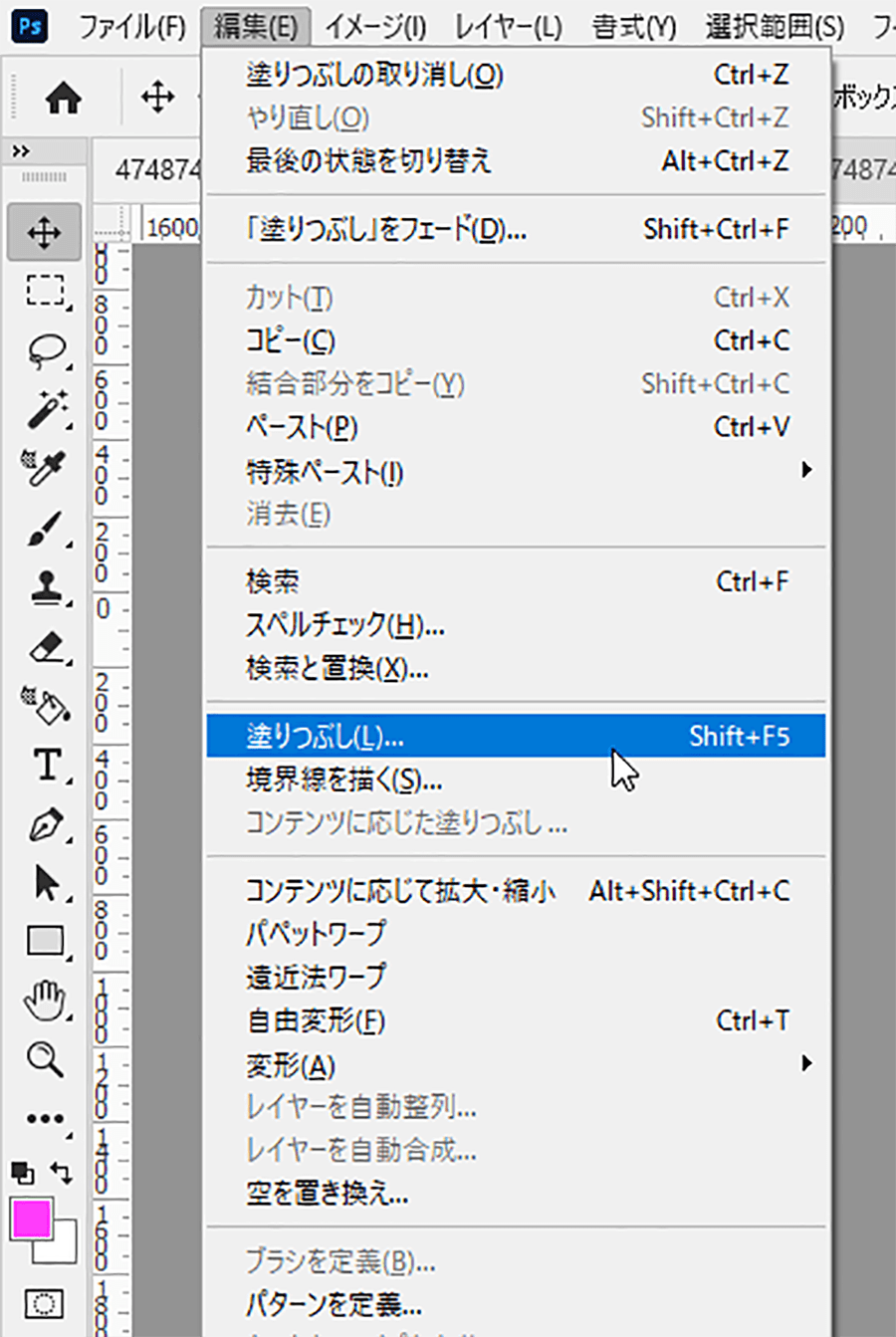Open the レイヤー(L) menu
896x1337 pixels.
click(508, 27)
